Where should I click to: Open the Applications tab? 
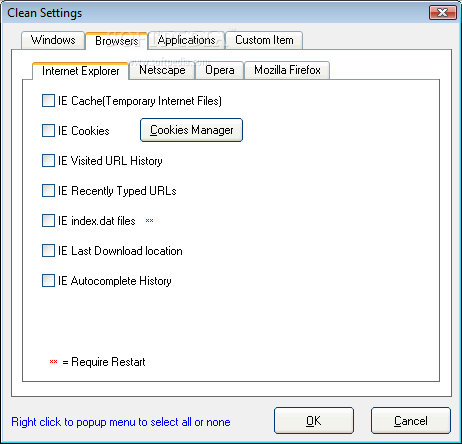click(186, 40)
